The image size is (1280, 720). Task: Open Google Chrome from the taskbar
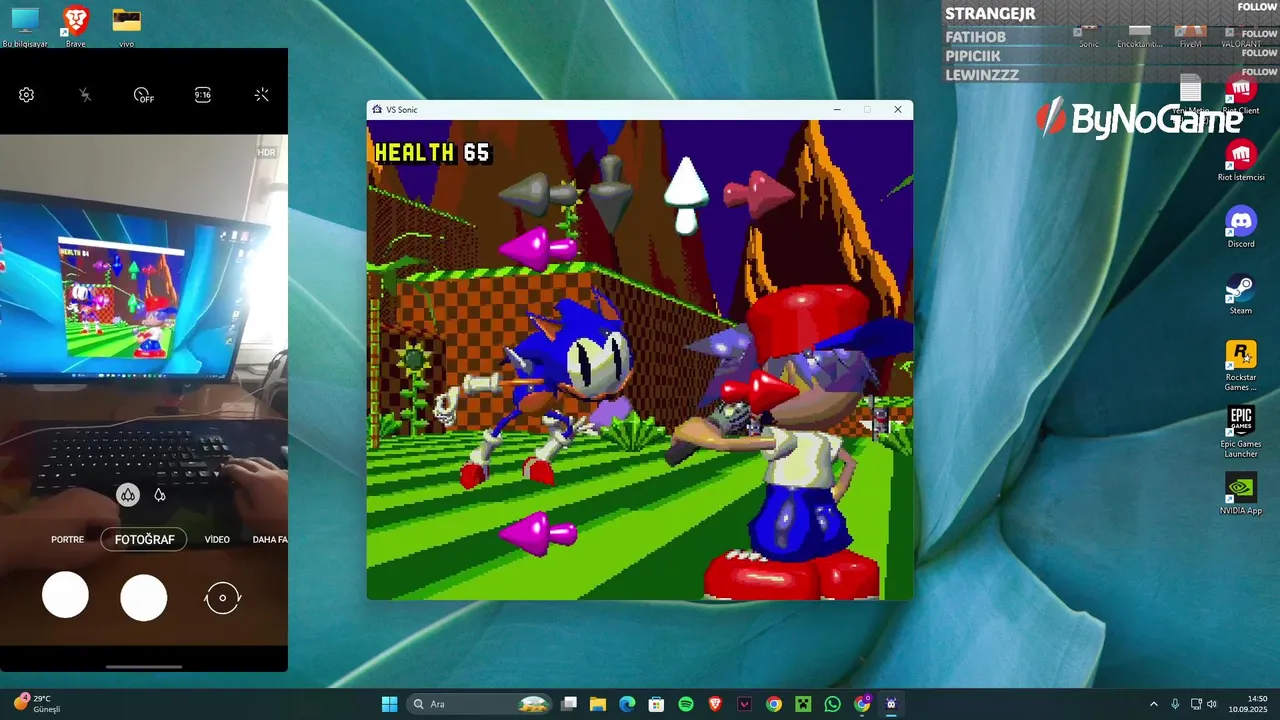774,704
